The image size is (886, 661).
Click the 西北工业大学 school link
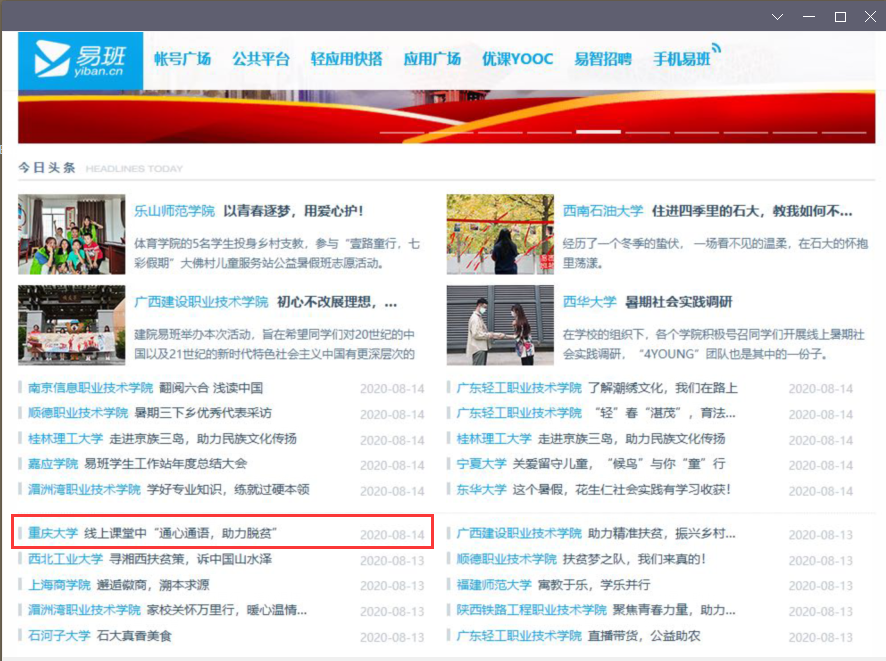(66, 559)
